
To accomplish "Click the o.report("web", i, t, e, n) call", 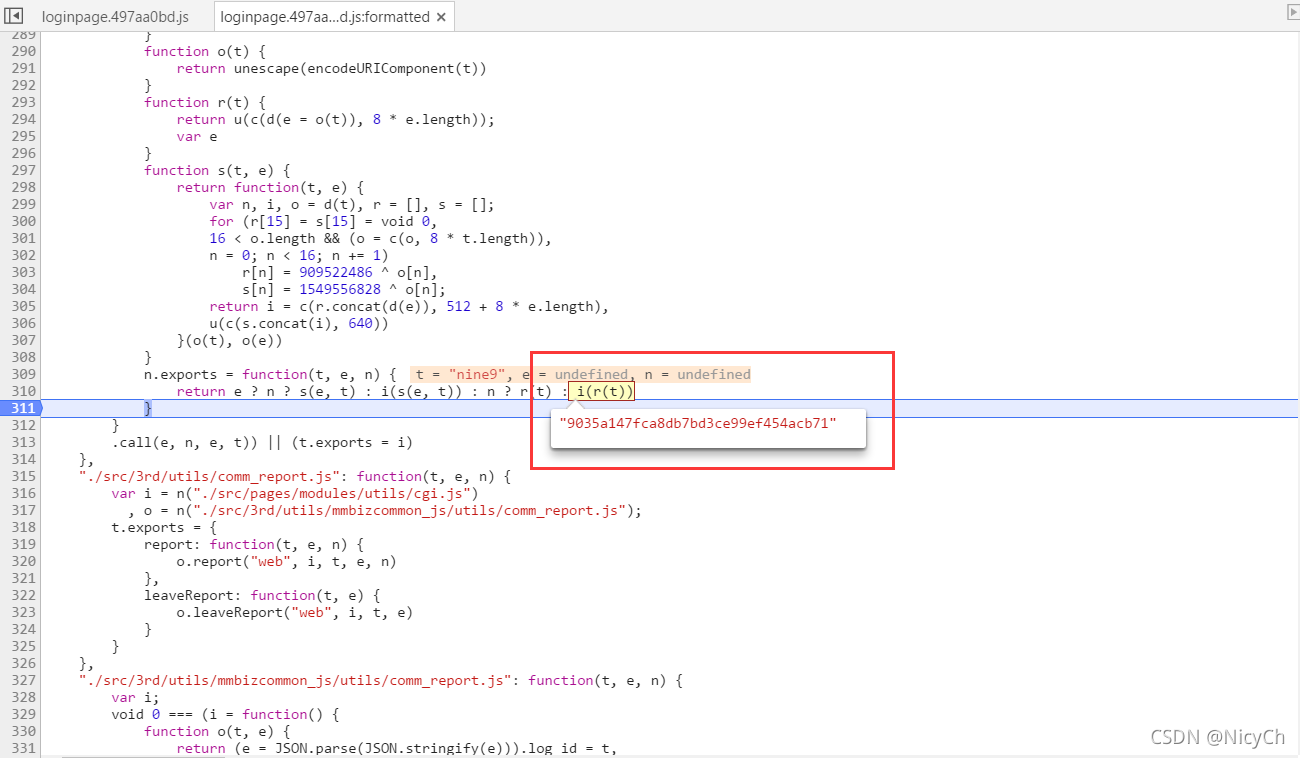I will 287,561.
